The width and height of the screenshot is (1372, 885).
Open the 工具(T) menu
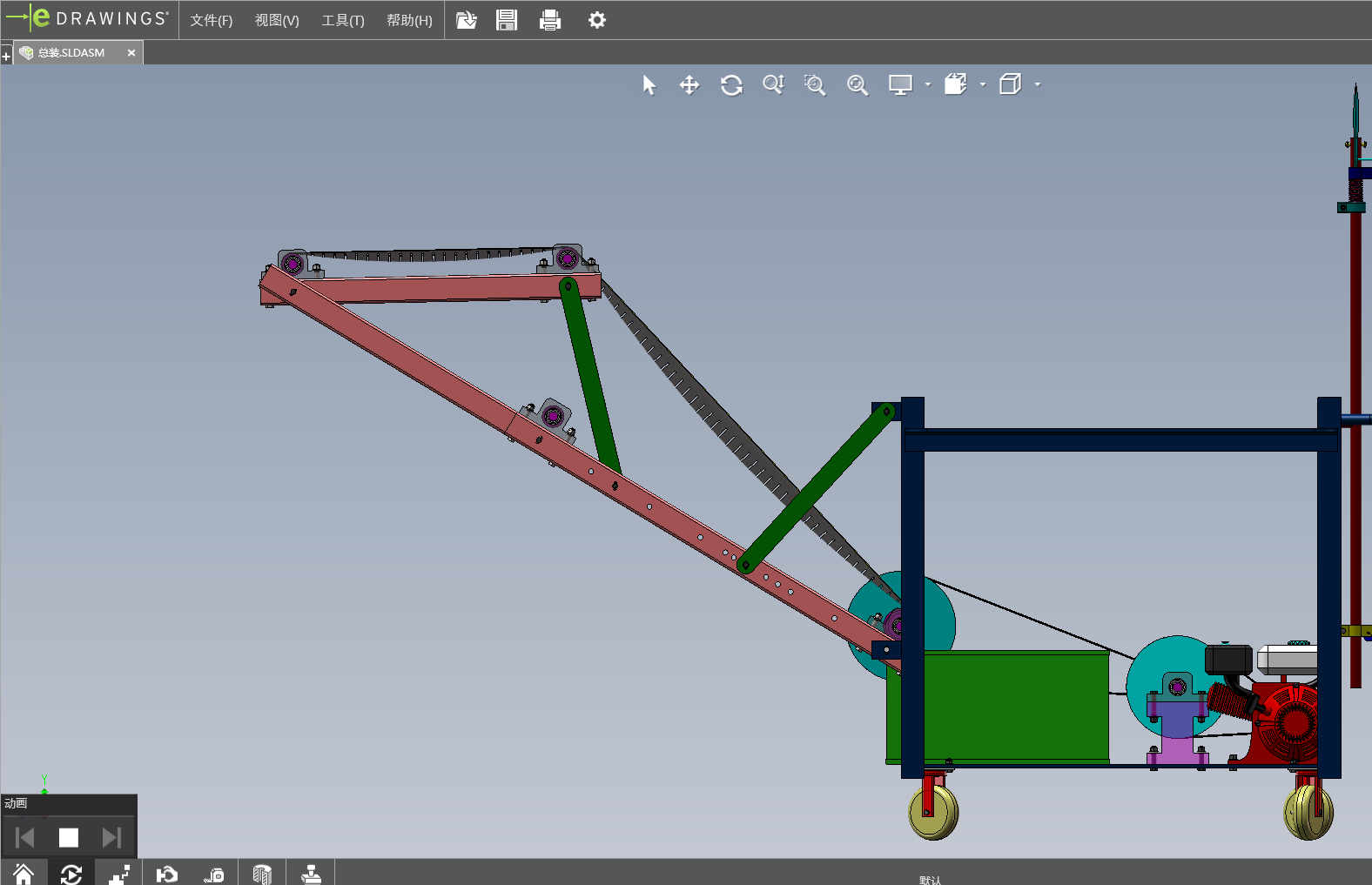343,20
